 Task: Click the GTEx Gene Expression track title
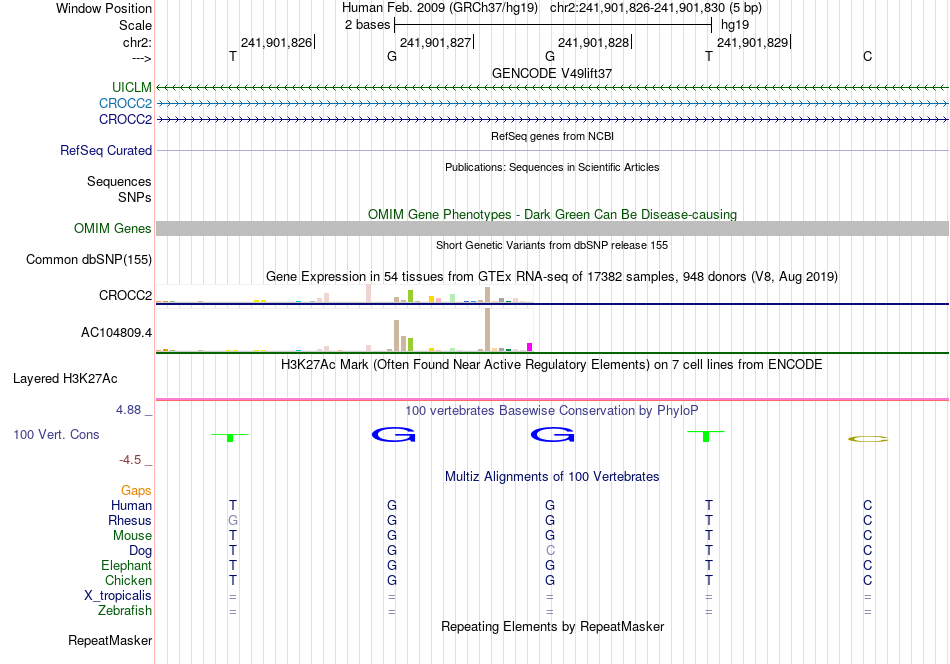[552, 277]
